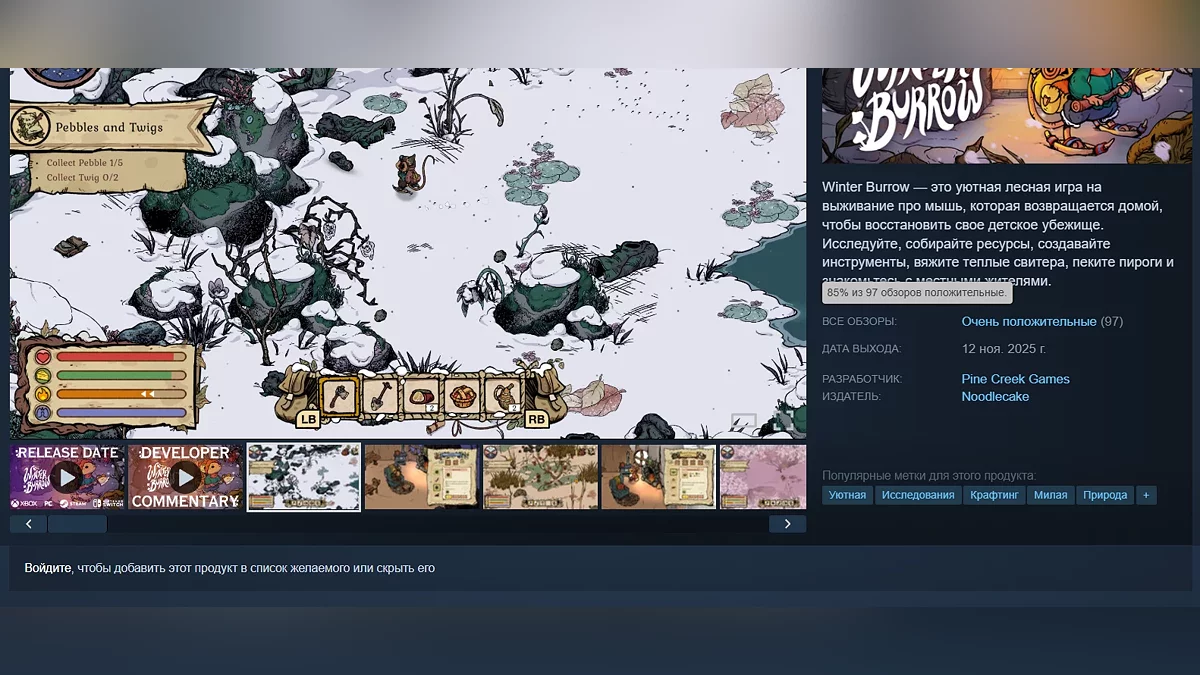Open Pine Creek Games developer link
The width and height of the screenshot is (1200, 675).
pos(1015,379)
